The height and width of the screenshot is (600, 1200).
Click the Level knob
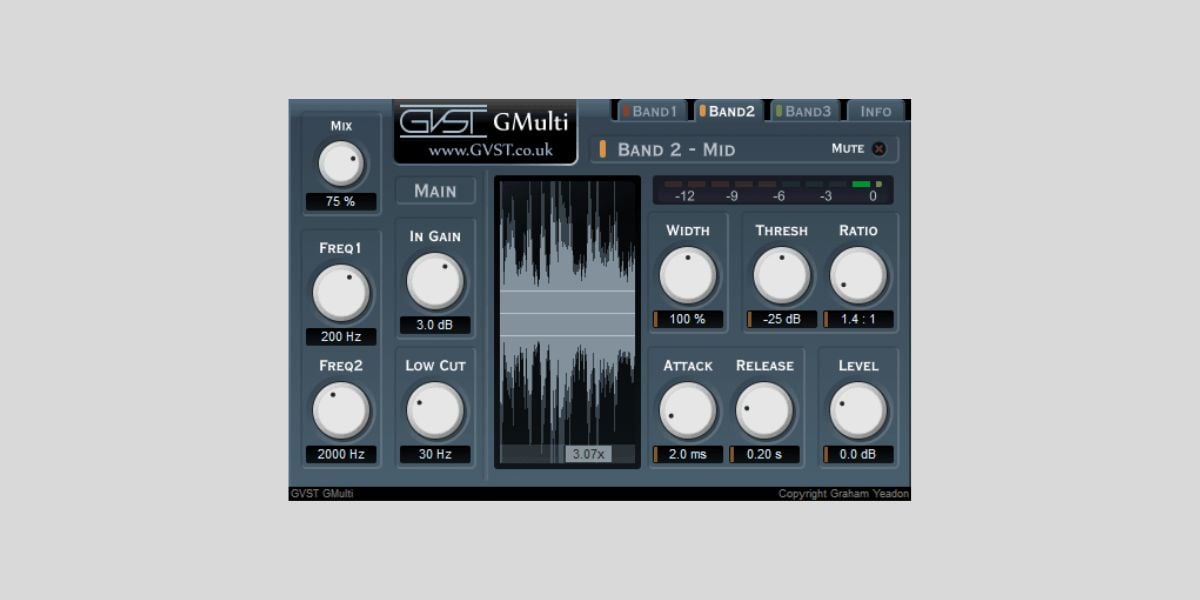pyautogui.click(x=858, y=410)
